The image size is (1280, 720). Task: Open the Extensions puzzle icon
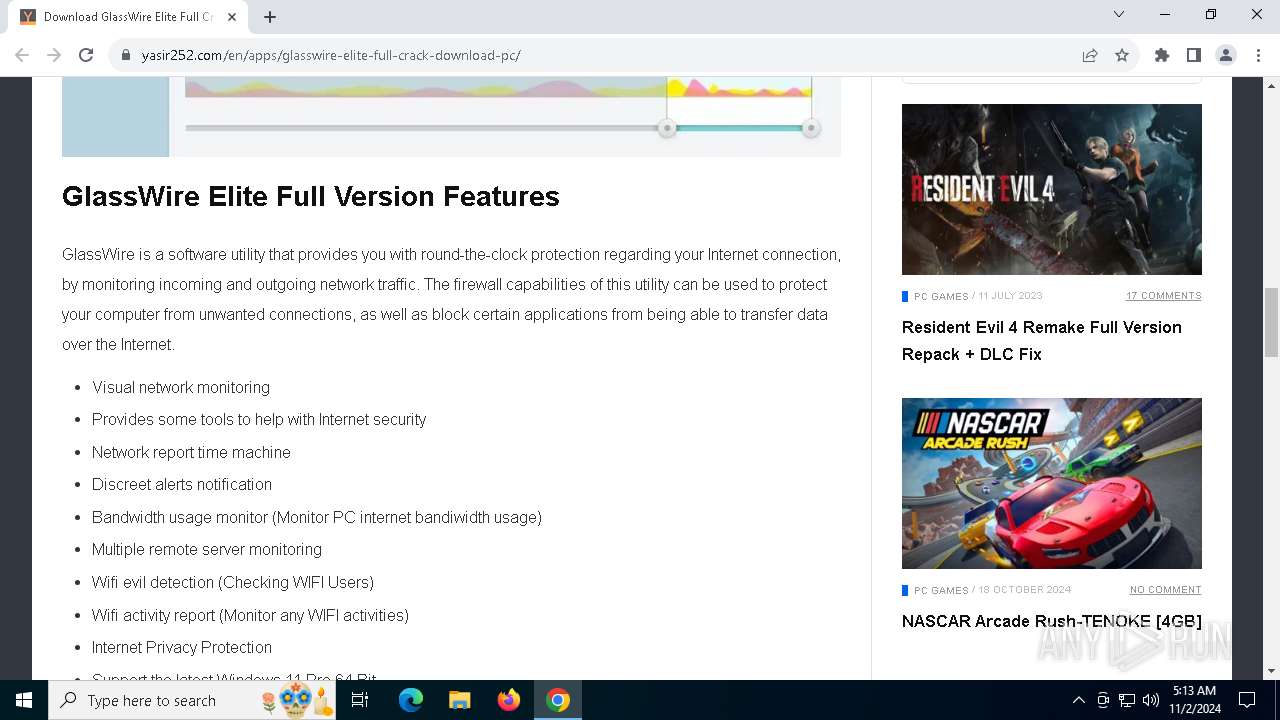[x=1162, y=56]
